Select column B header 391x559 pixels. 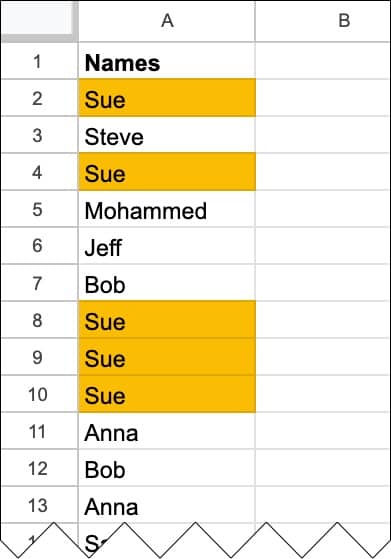[x=323, y=21]
